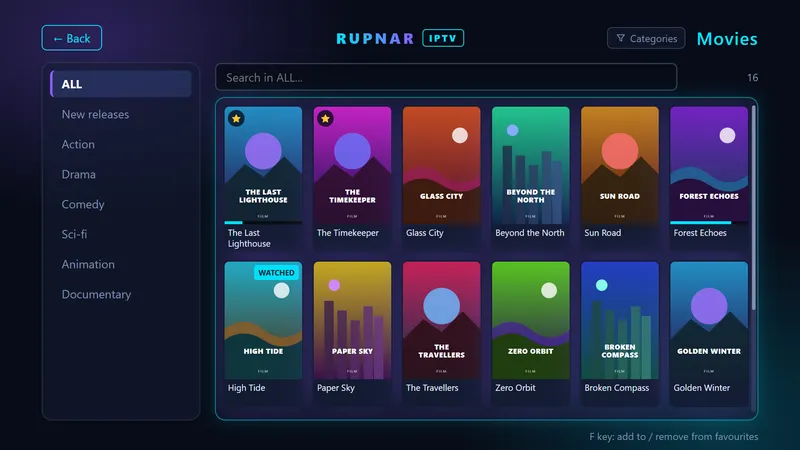Open the Categories filter

click(646, 38)
